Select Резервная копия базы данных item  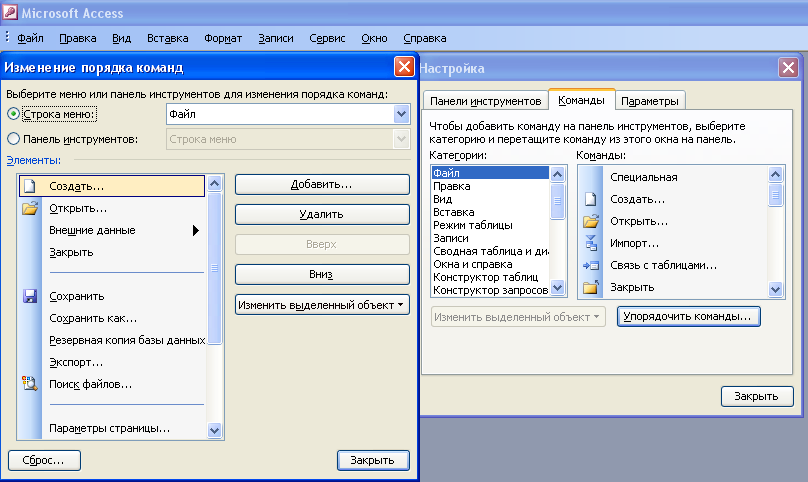(112, 340)
